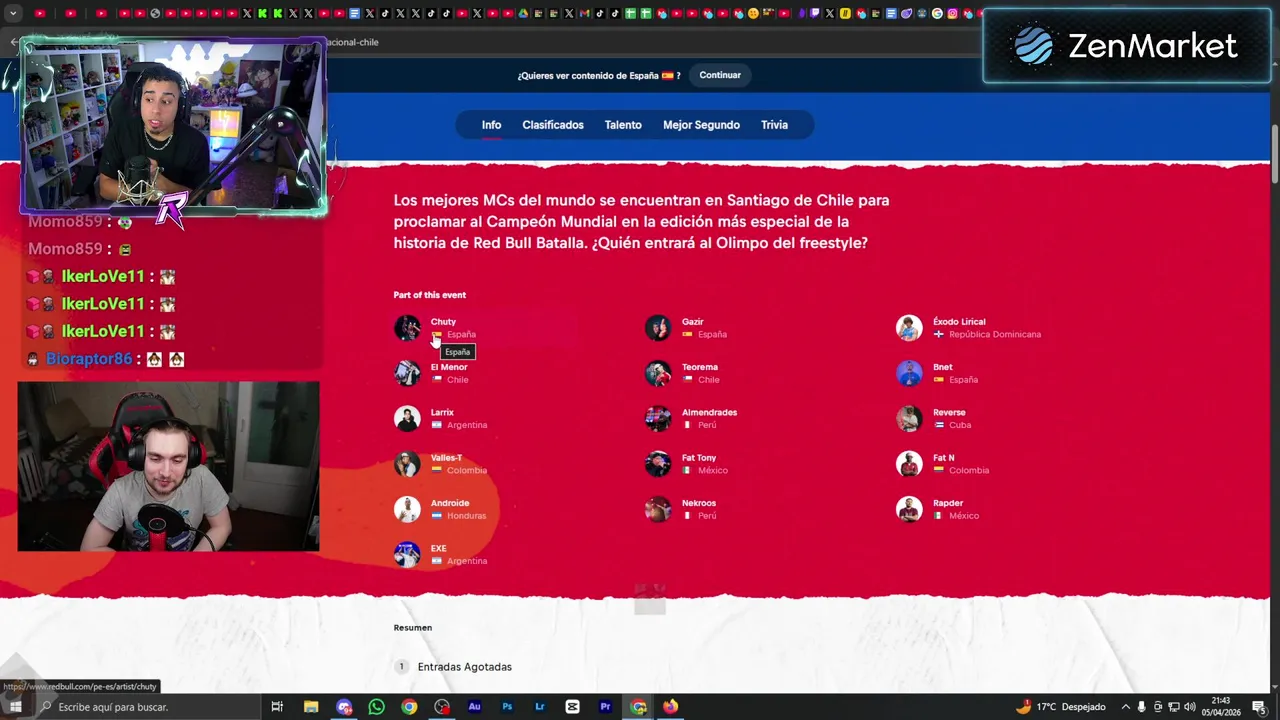
Task: Launch Lightroom from the taskbar
Action: tap(540, 707)
